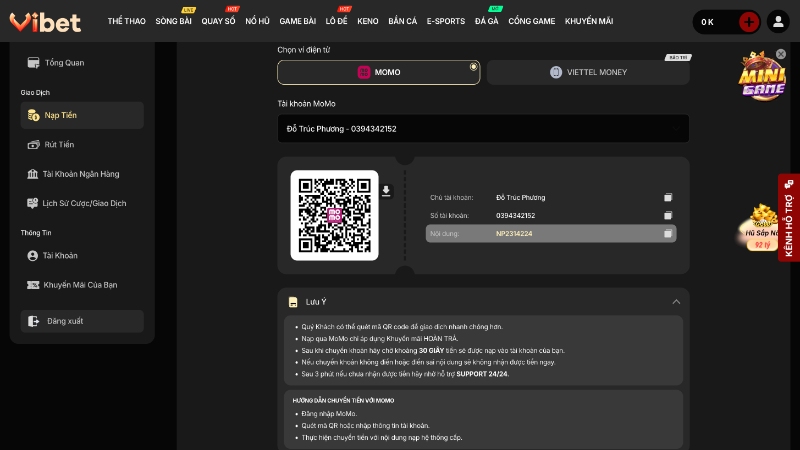Image resolution: width=800 pixels, height=450 pixels.
Task: Click the transaction history icon
Action: pyautogui.click(x=32, y=203)
